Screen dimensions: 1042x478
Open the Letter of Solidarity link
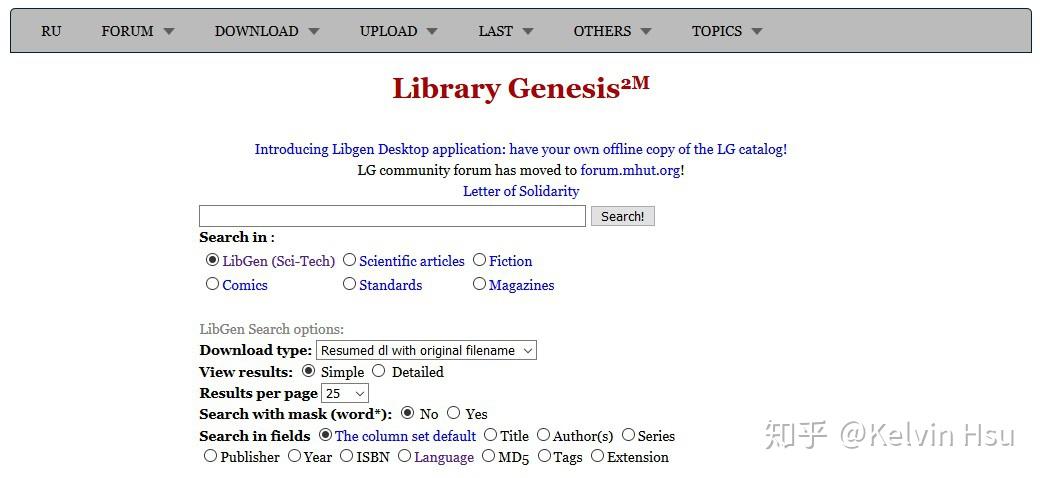click(x=520, y=191)
